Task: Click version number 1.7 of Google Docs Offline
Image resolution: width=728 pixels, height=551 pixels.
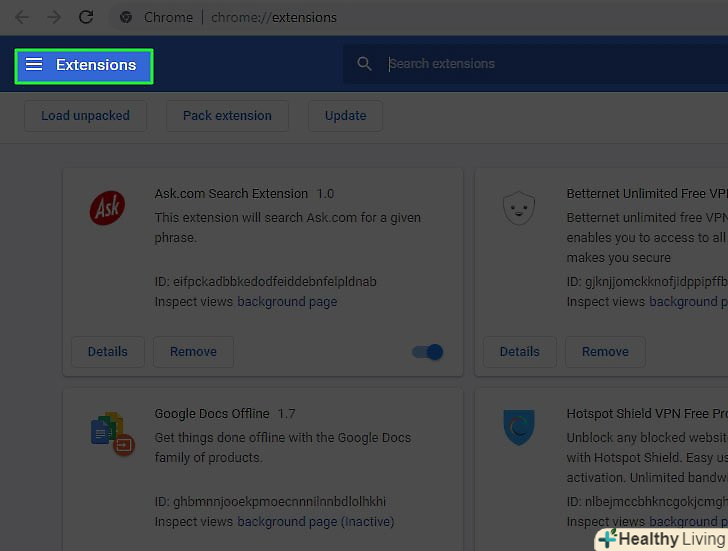Action: click(286, 414)
